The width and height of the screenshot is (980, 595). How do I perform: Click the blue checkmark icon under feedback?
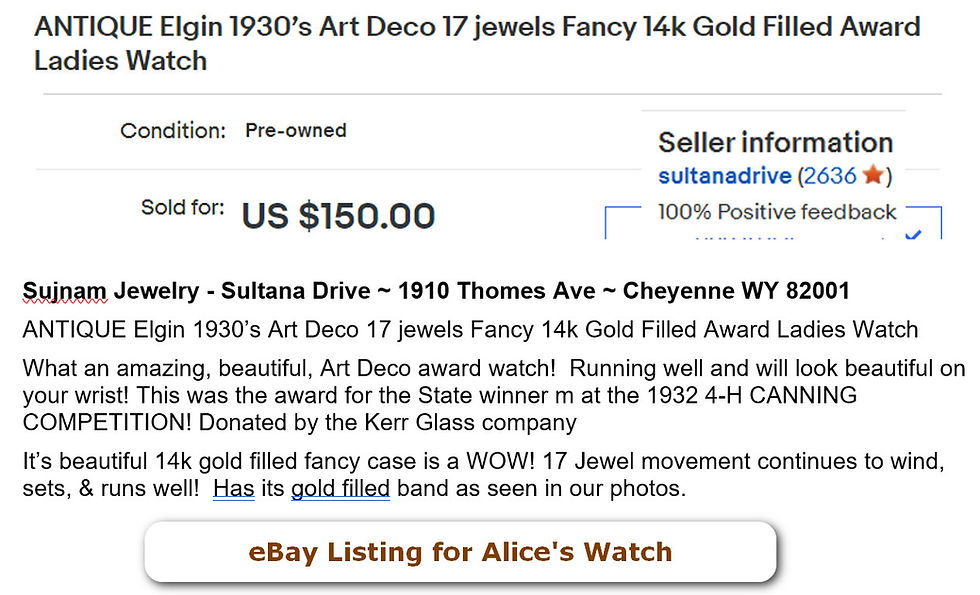(x=913, y=235)
